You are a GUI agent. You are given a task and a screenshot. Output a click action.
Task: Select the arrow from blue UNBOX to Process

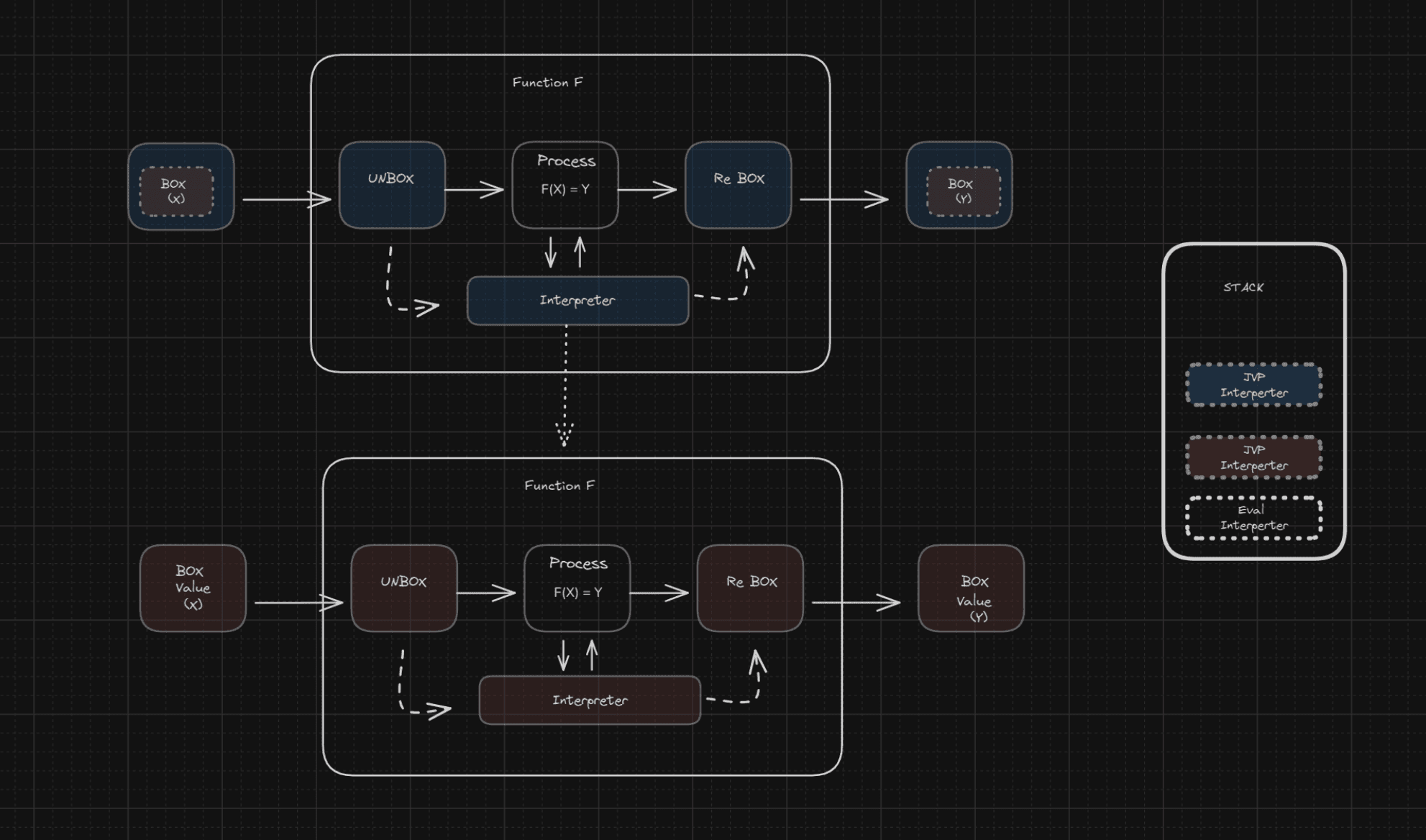click(473, 190)
